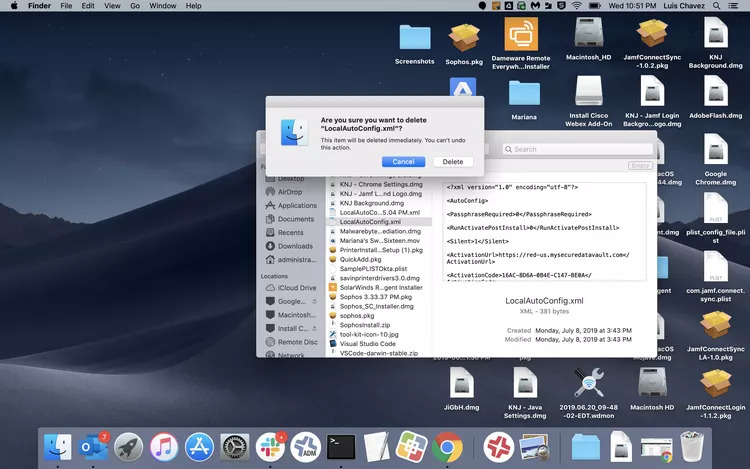
Task: Eject the Google volume in sidebar
Action: pyautogui.click(x=314, y=301)
